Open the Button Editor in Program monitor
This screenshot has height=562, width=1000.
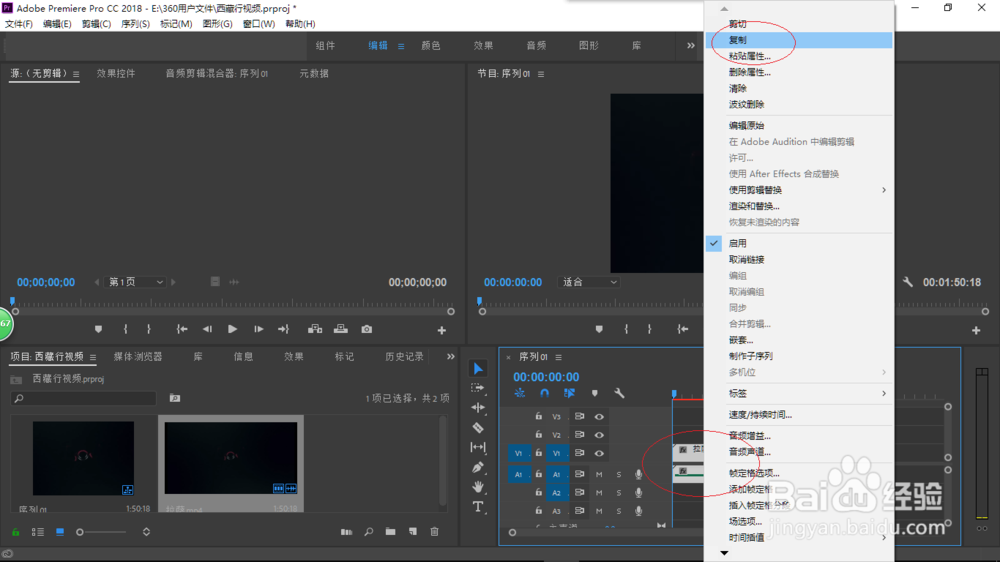[976, 330]
